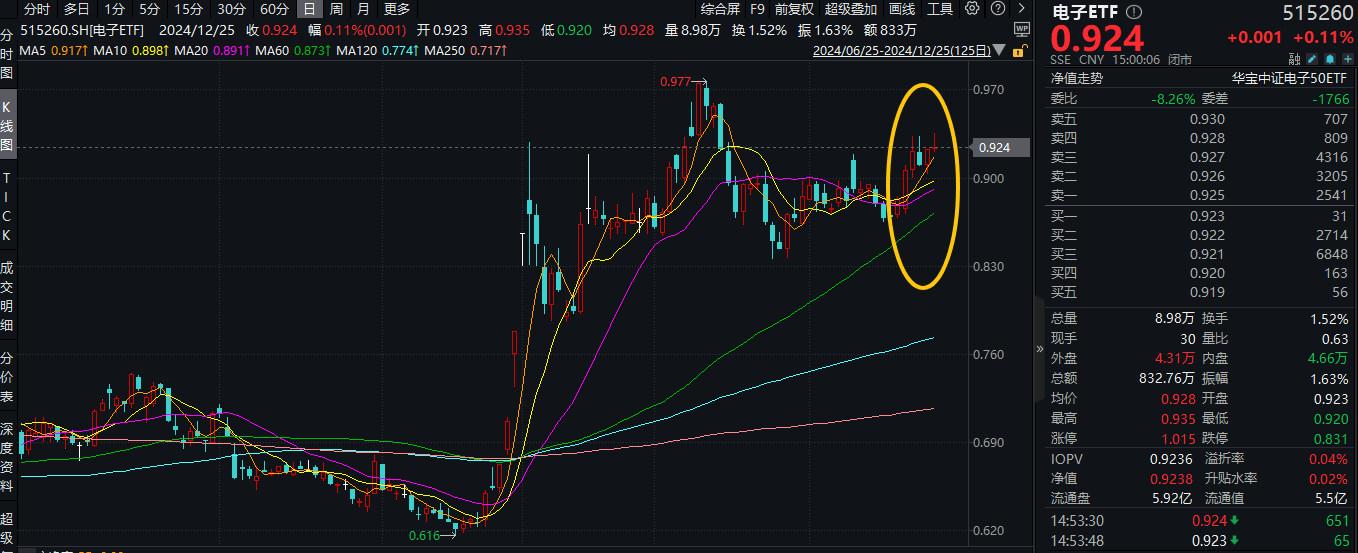Click the info icon beside 电子ETF
1358x553 pixels.
pyautogui.click(x=1133, y=13)
